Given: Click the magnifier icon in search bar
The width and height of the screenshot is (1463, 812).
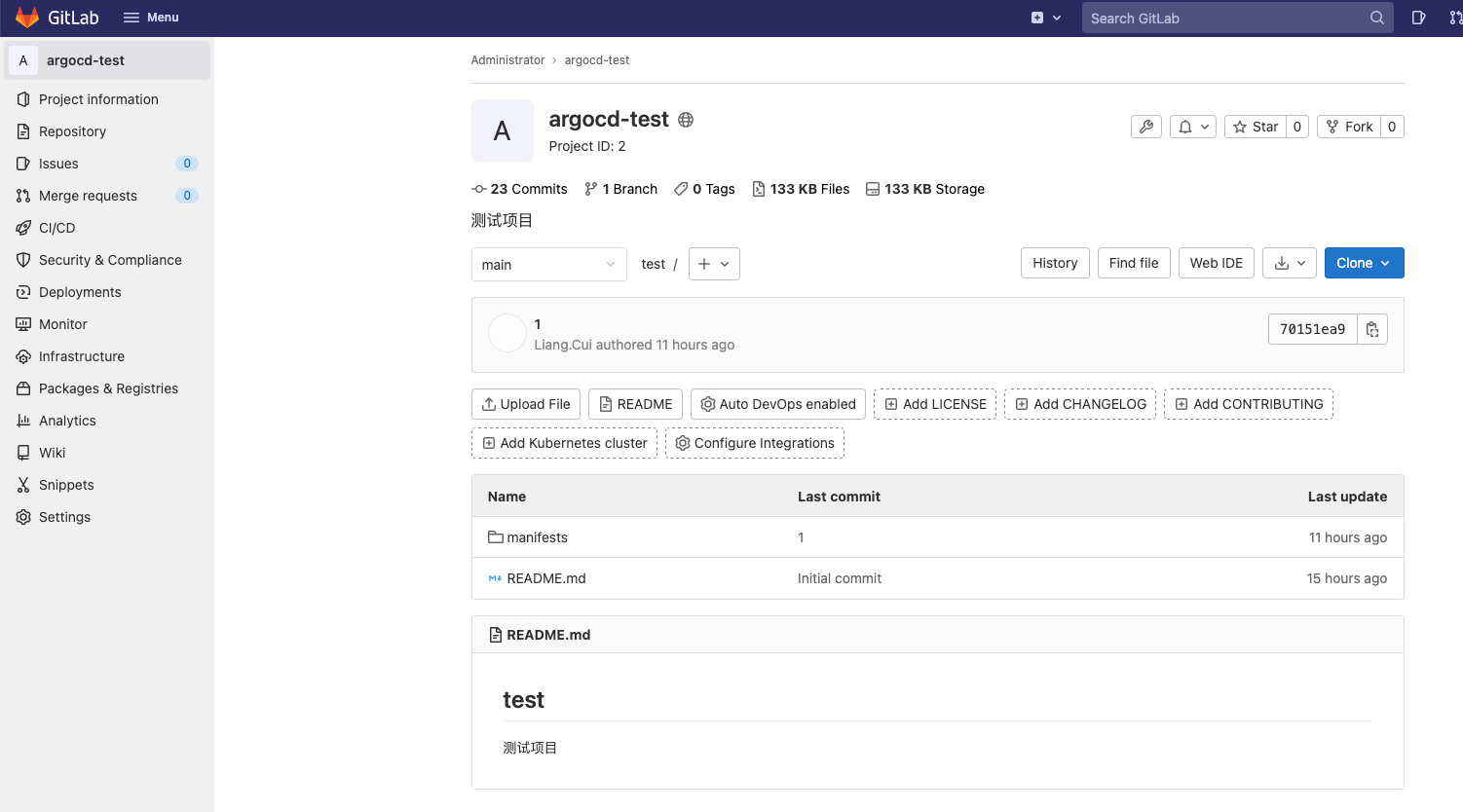Looking at the screenshot, I should pyautogui.click(x=1376, y=18).
